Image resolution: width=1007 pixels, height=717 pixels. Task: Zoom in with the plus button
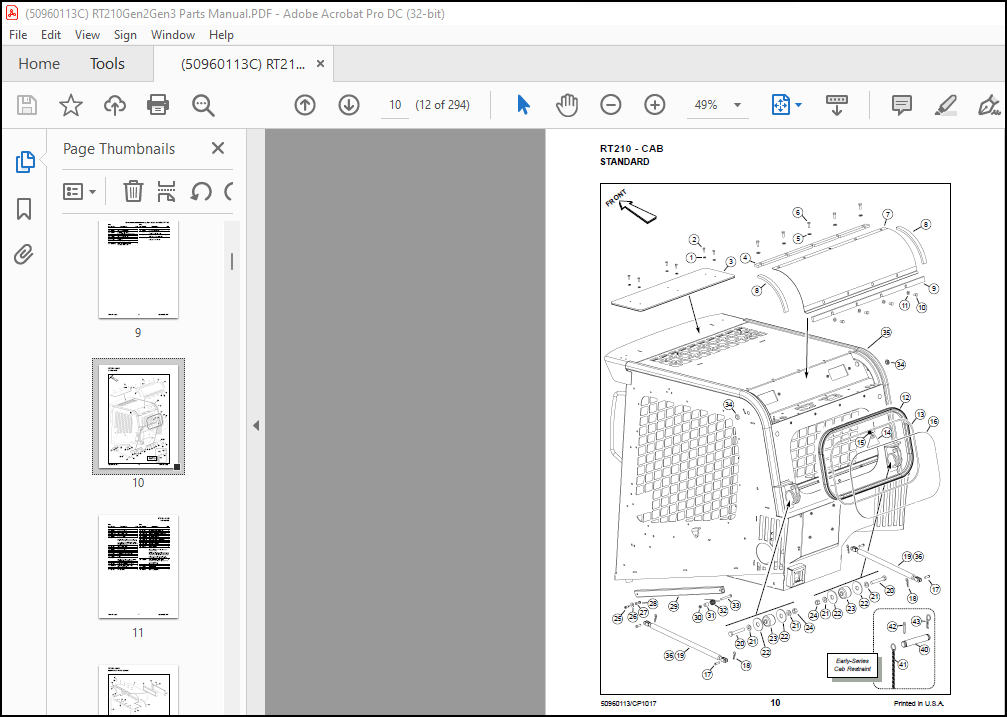pos(654,105)
